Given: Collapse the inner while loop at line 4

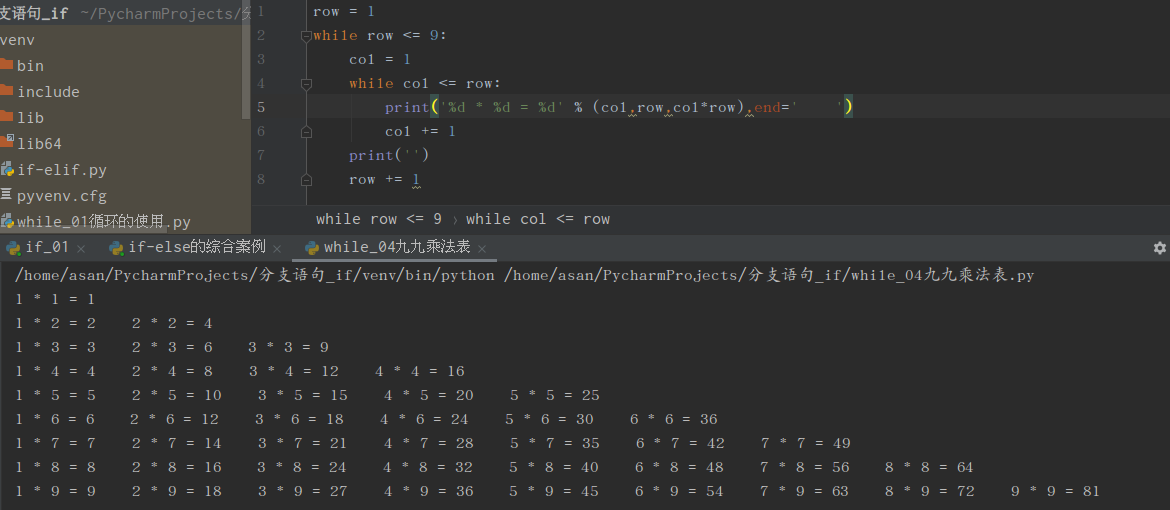Looking at the screenshot, I should click(x=306, y=84).
